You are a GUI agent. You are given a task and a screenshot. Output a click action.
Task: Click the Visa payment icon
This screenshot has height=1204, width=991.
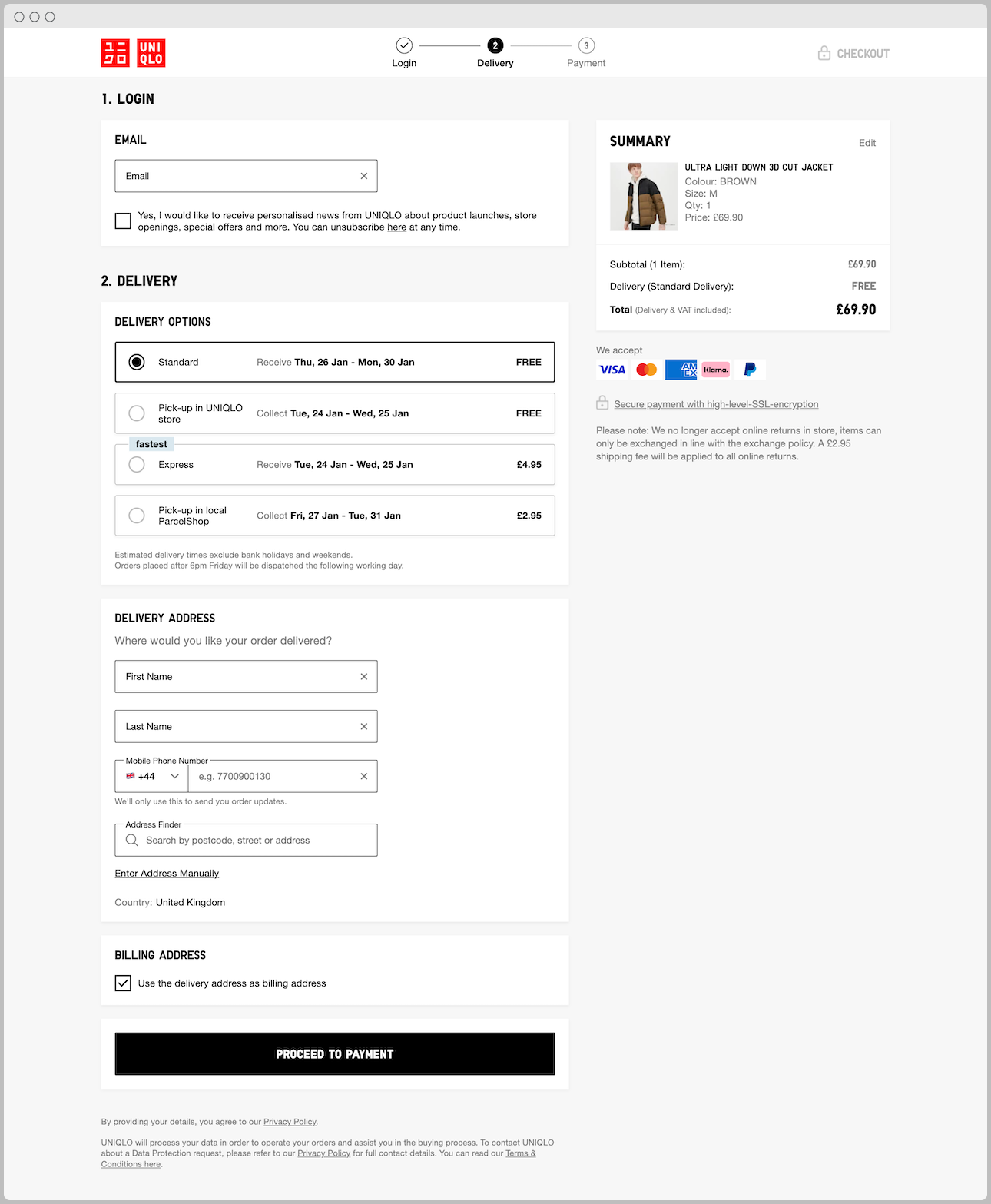(612, 370)
